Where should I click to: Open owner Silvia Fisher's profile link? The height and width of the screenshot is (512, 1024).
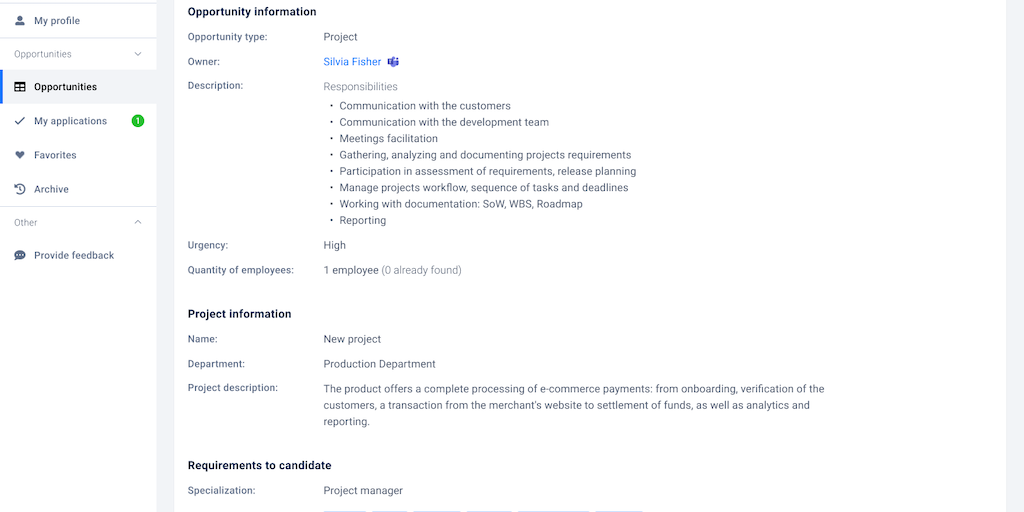click(352, 62)
